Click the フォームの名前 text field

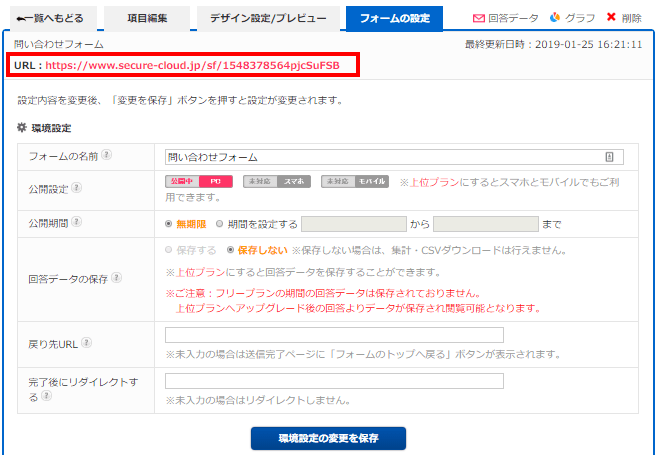394,156
